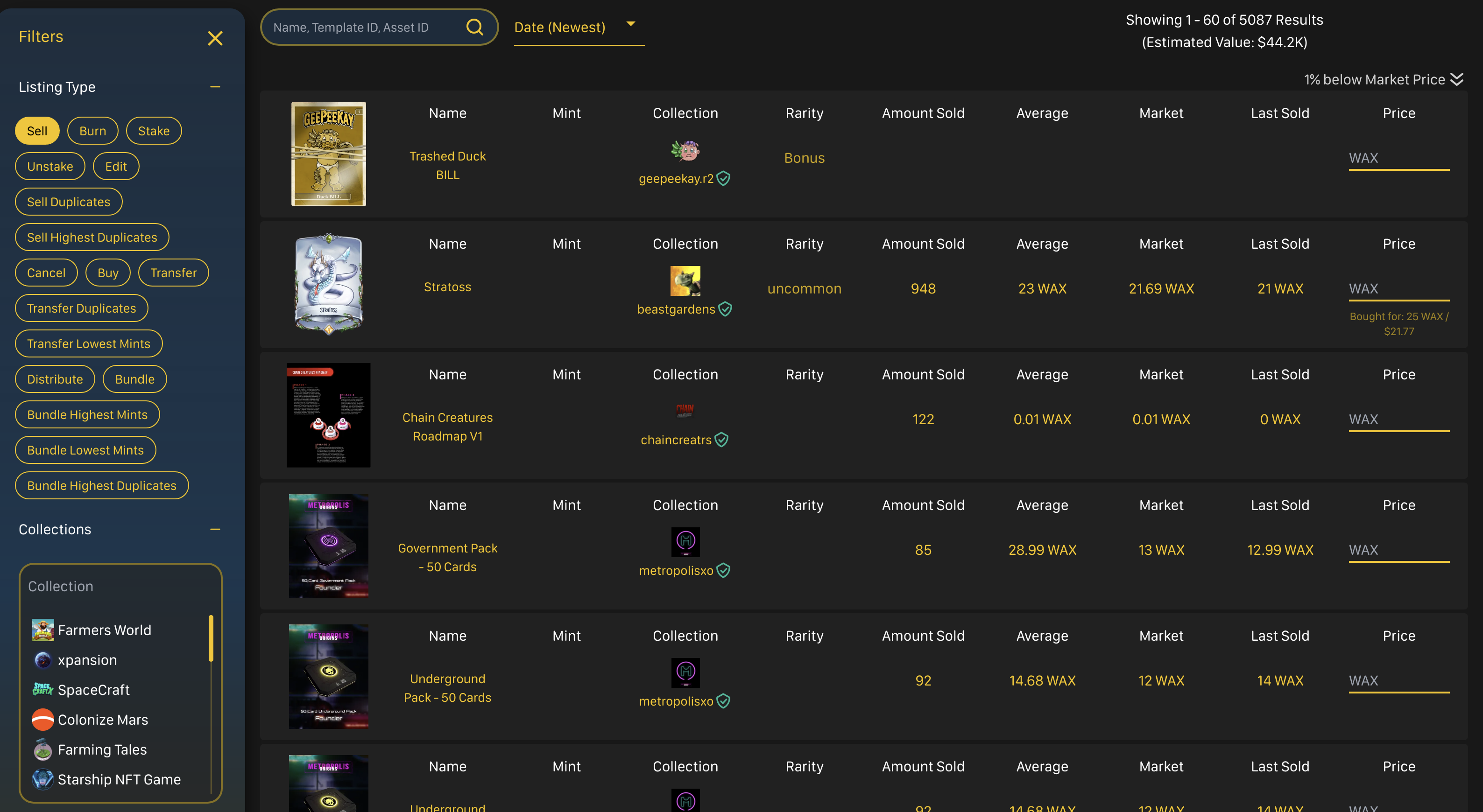Collapse the Listing Type section
The image size is (1483, 812).
[x=215, y=87]
